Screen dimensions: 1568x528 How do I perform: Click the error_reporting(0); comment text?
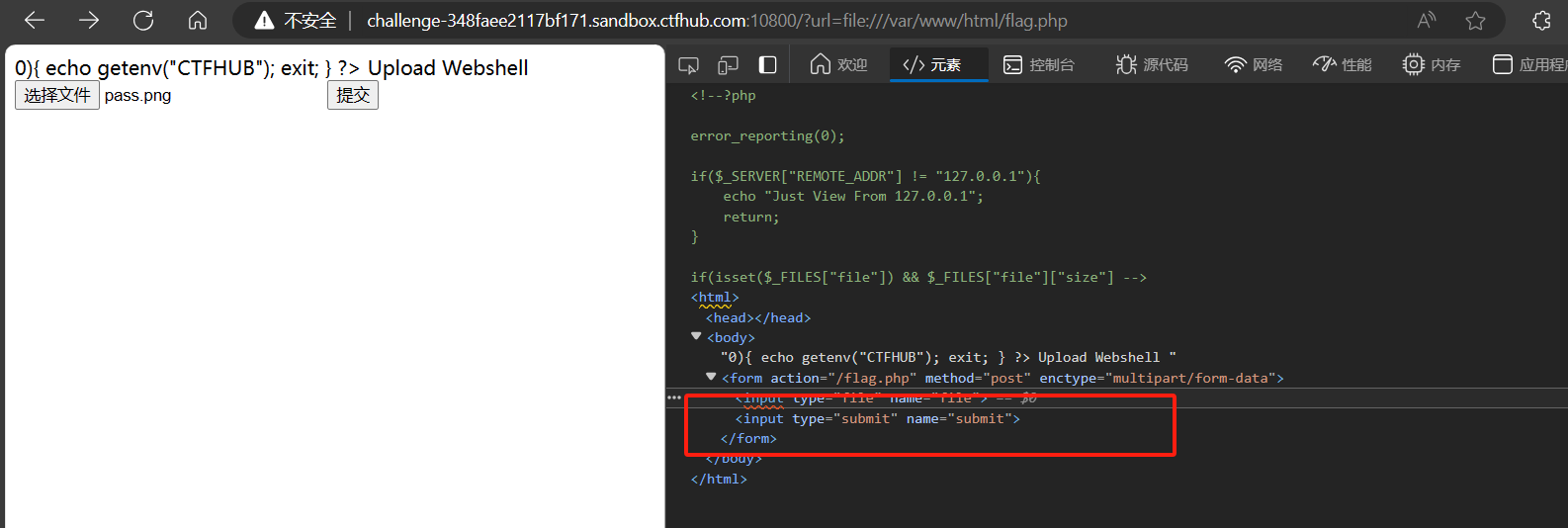coord(767,135)
